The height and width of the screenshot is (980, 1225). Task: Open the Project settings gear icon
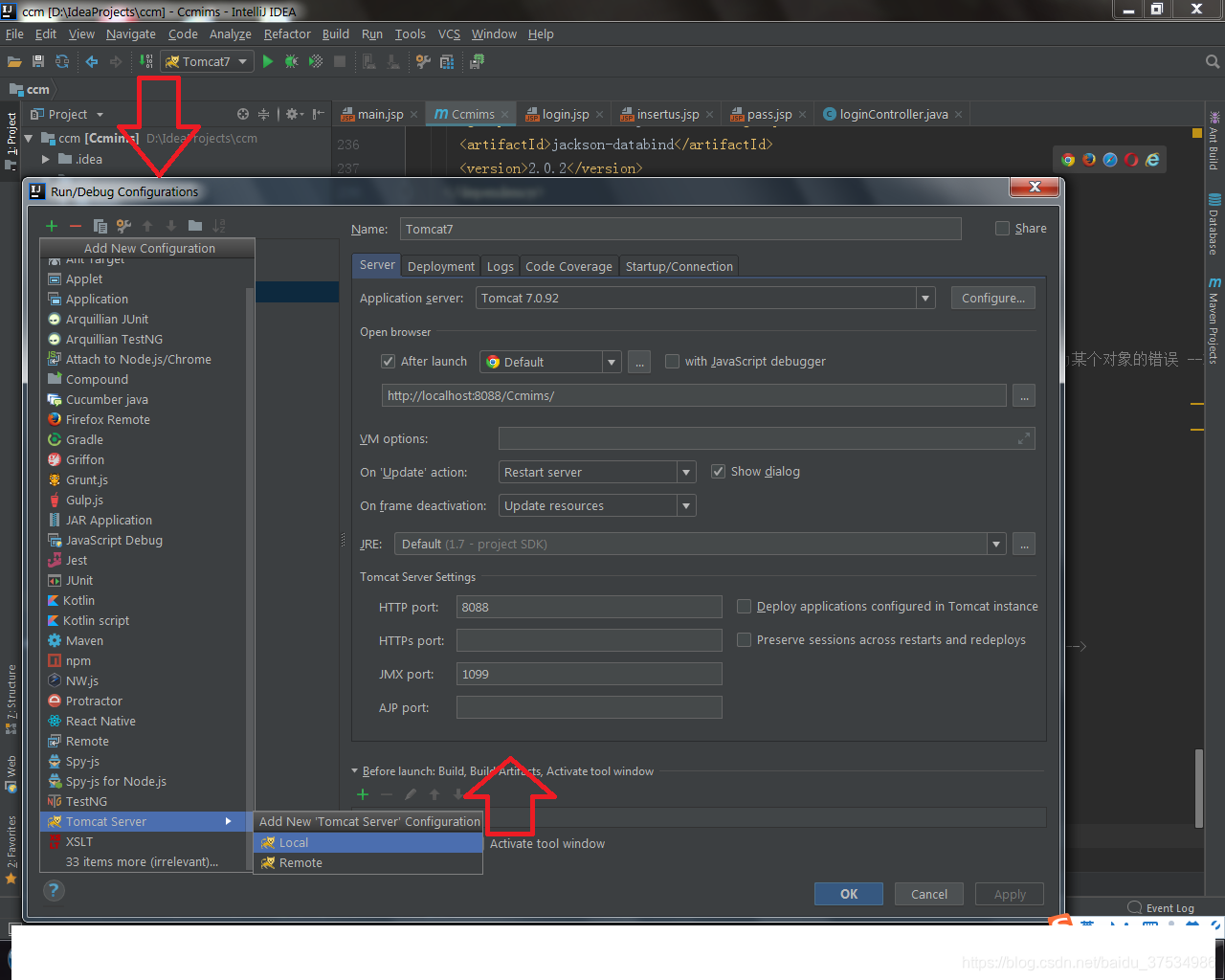(294, 114)
